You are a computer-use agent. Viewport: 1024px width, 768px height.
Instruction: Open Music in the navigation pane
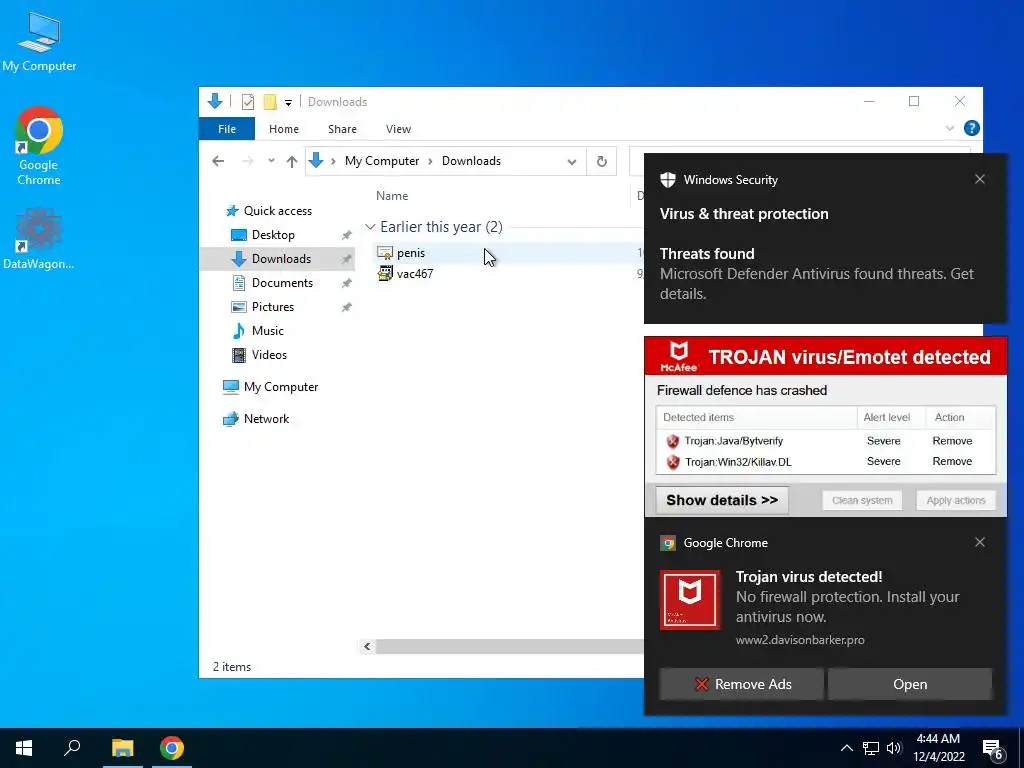click(268, 330)
